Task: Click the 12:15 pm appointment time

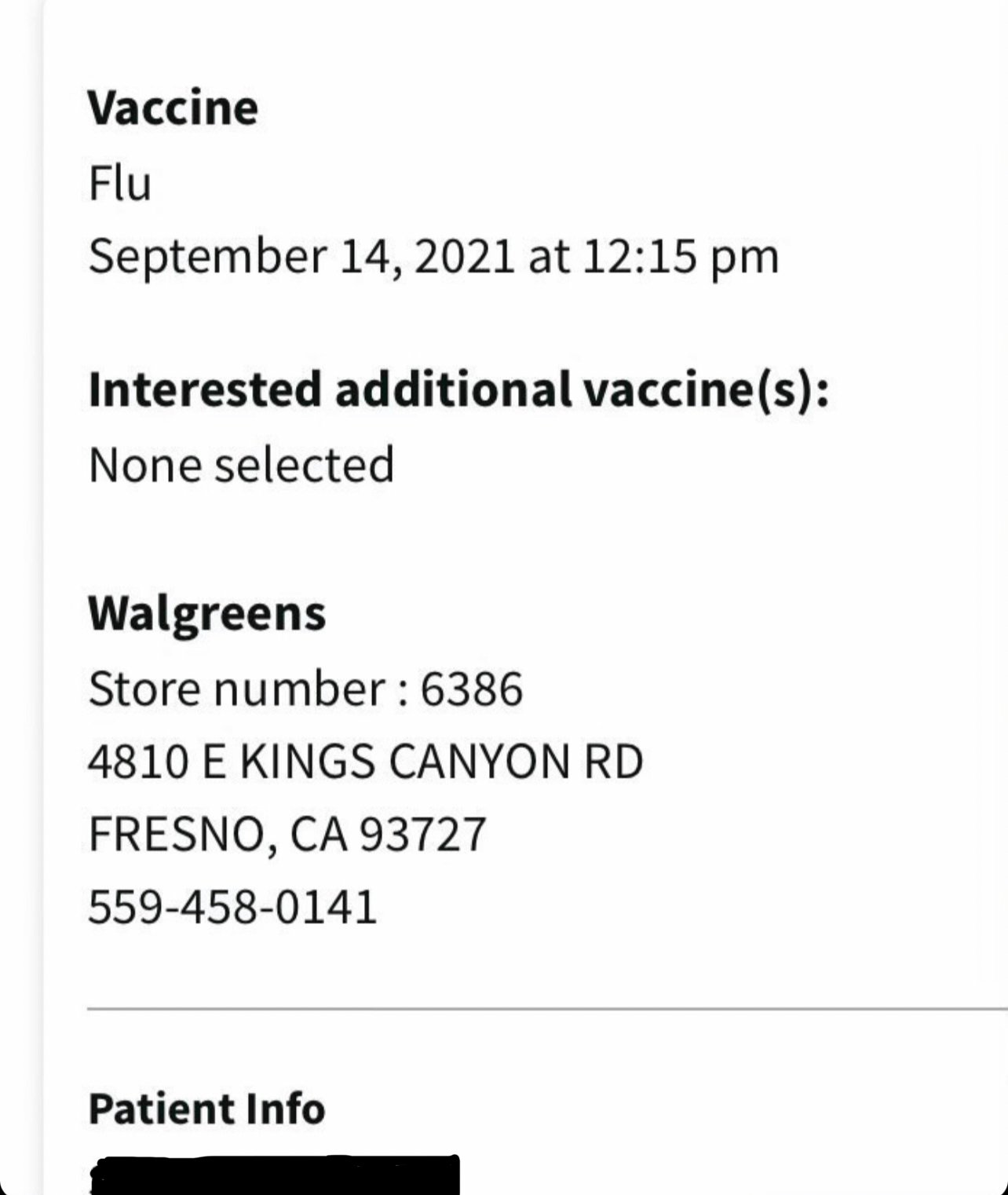Action: pyautogui.click(x=680, y=257)
